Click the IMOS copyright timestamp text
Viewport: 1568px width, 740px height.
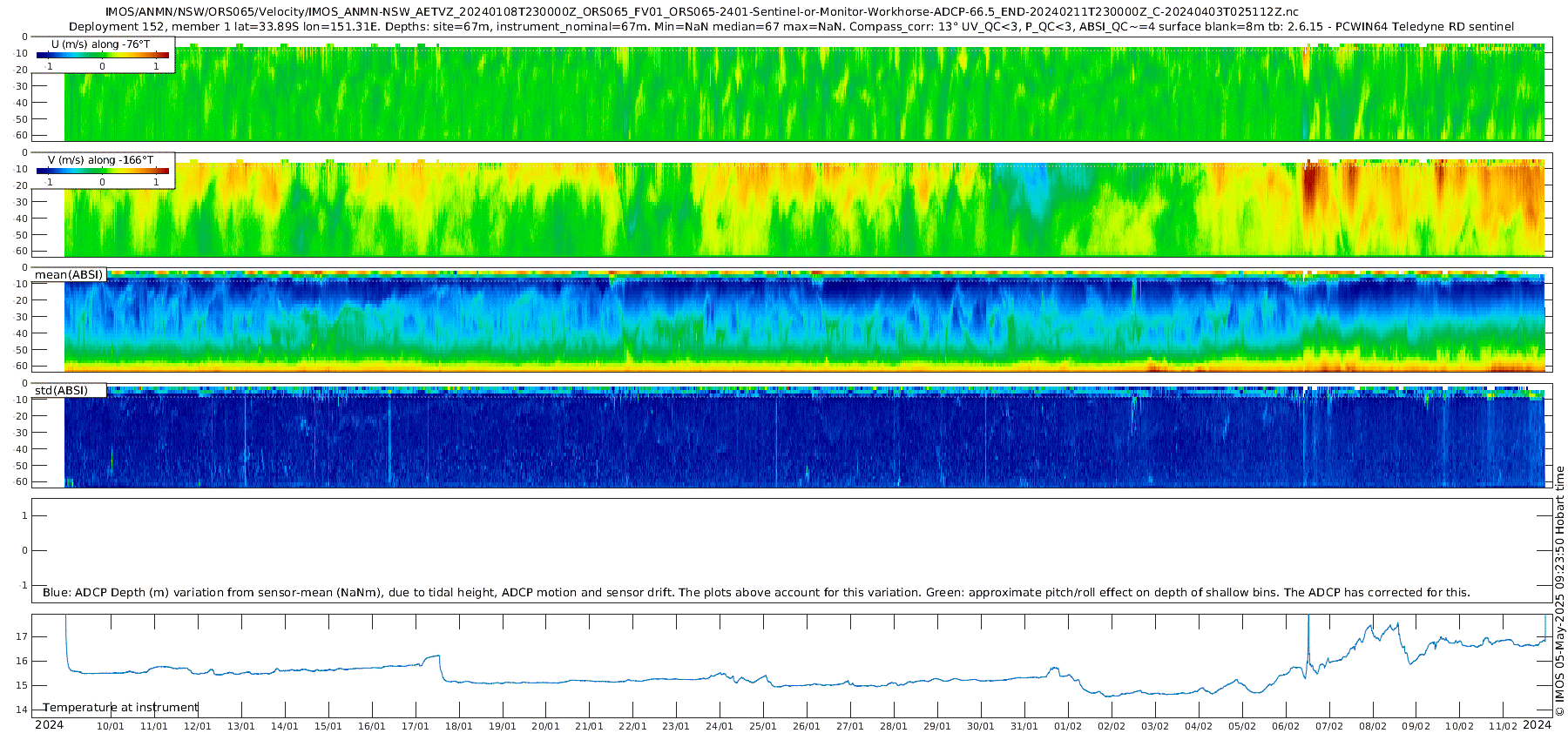(x=1560, y=592)
